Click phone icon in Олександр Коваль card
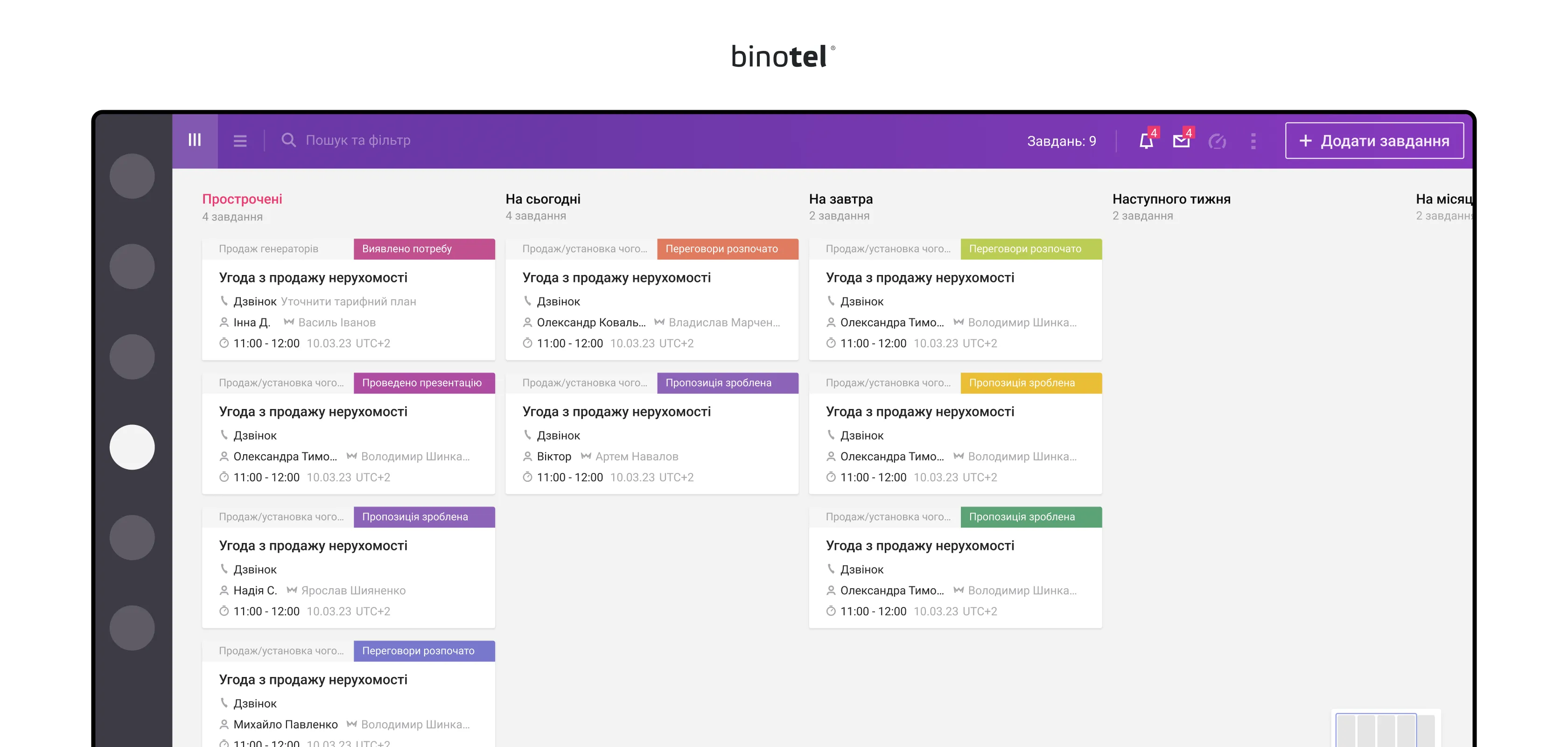Viewport: 1568px width, 747px height. 527,301
